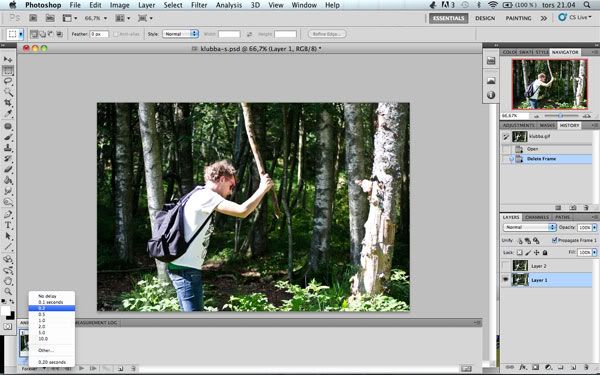Select the Path Selection tool

coord(8,236)
